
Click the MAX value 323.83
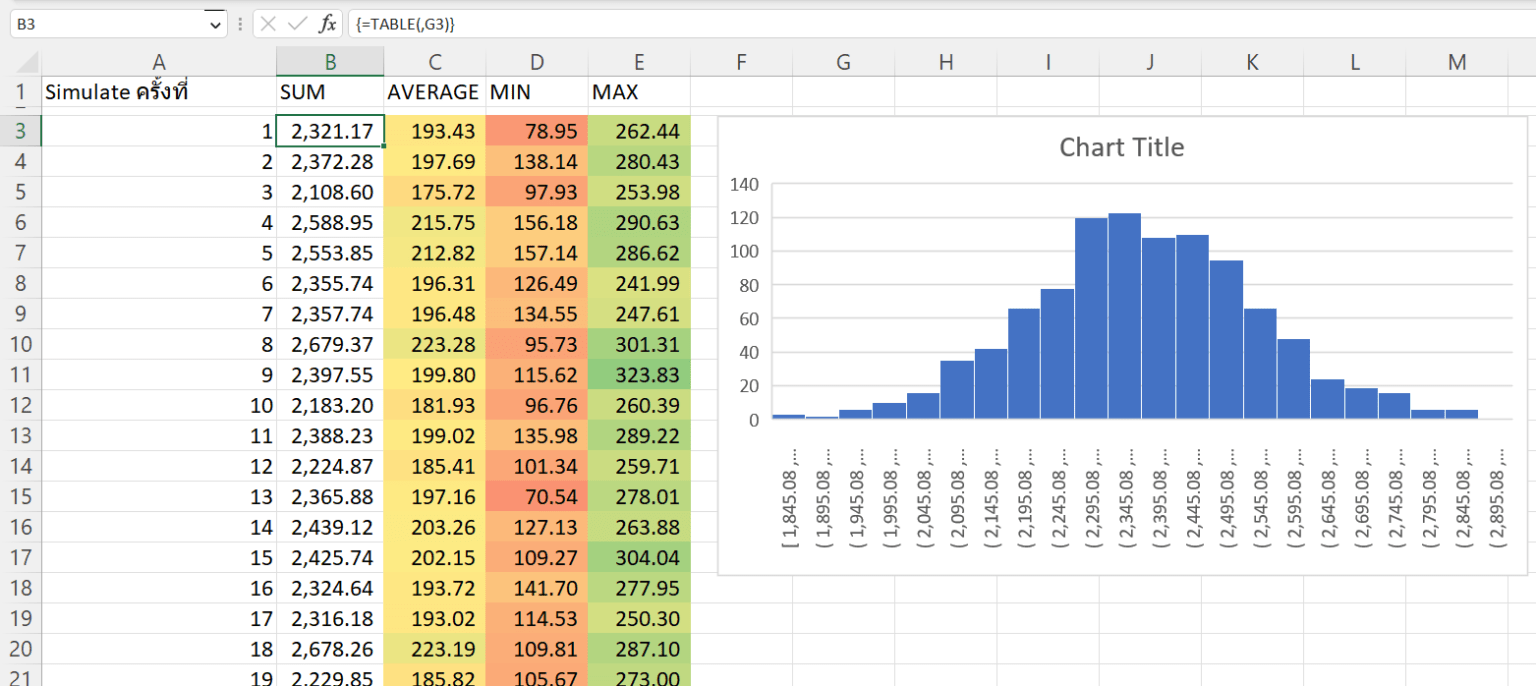coord(638,375)
